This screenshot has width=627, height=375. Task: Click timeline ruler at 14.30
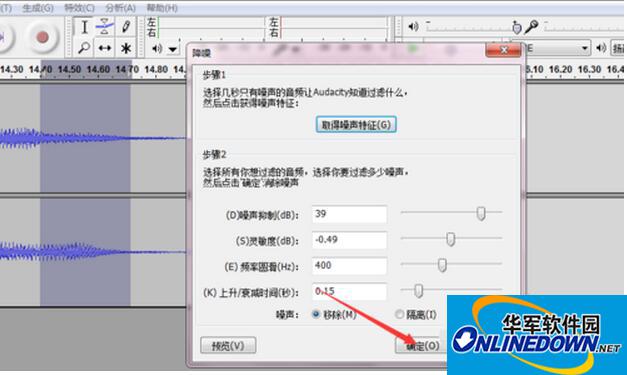(12, 70)
